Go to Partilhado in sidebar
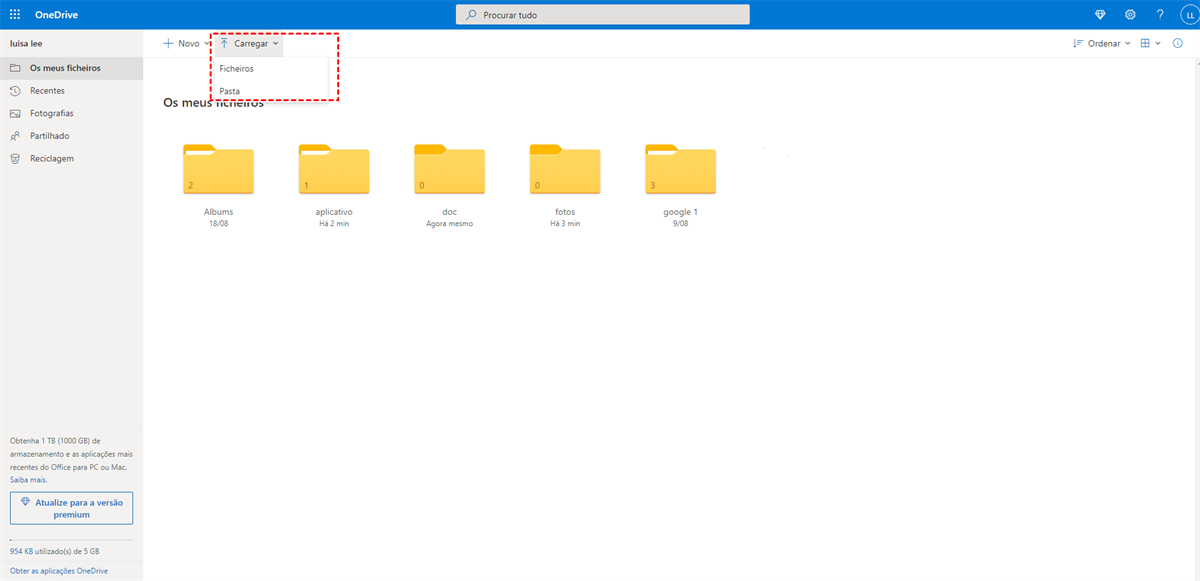The image size is (1200, 581). tap(71, 136)
